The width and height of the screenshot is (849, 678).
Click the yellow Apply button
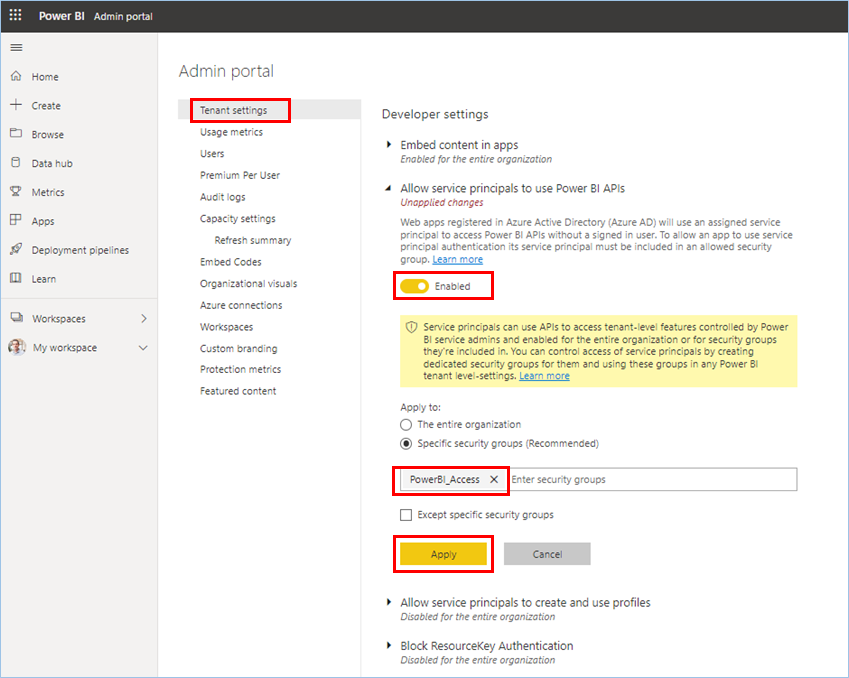point(443,554)
